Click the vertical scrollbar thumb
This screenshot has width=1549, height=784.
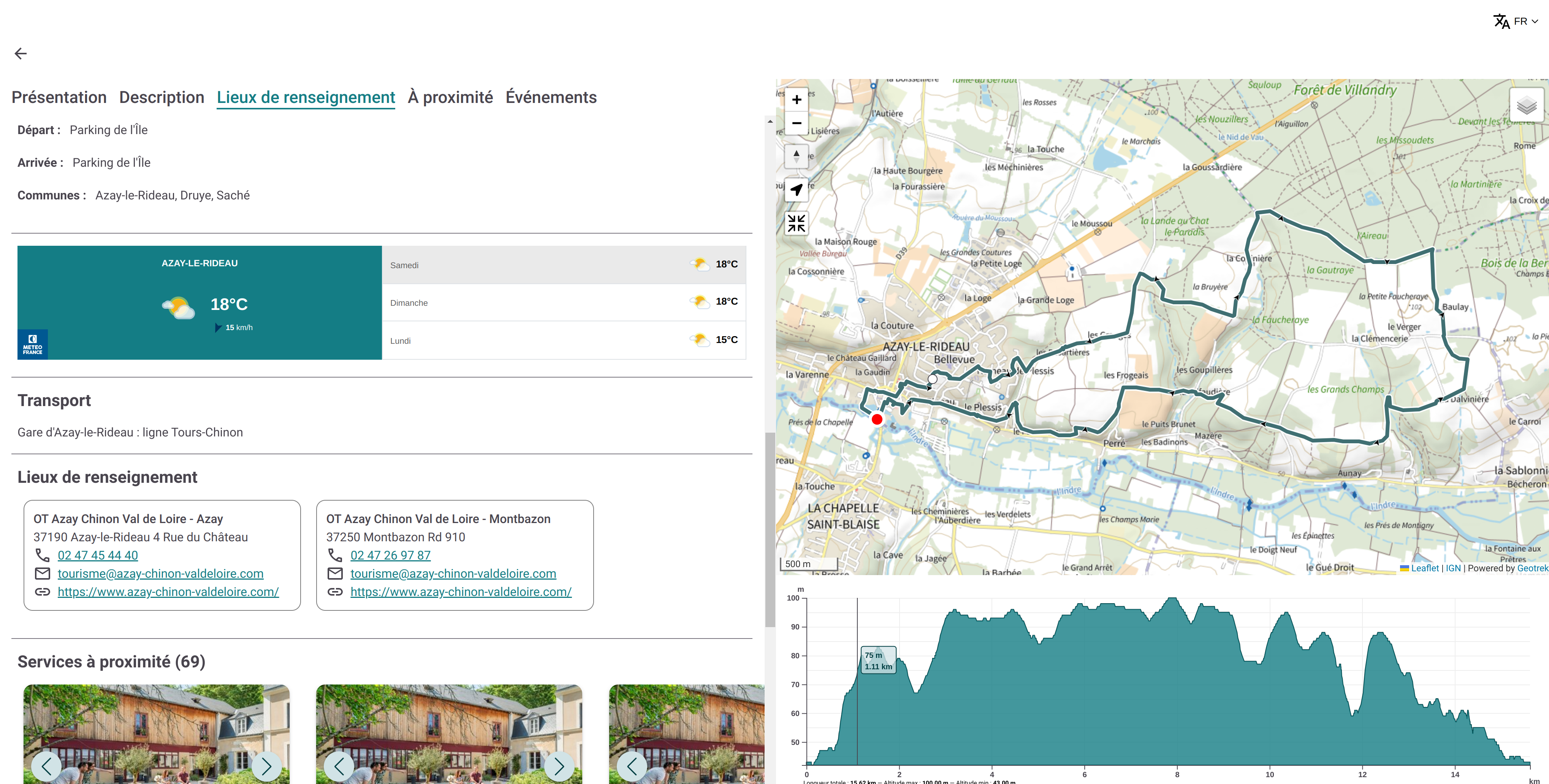(770, 530)
